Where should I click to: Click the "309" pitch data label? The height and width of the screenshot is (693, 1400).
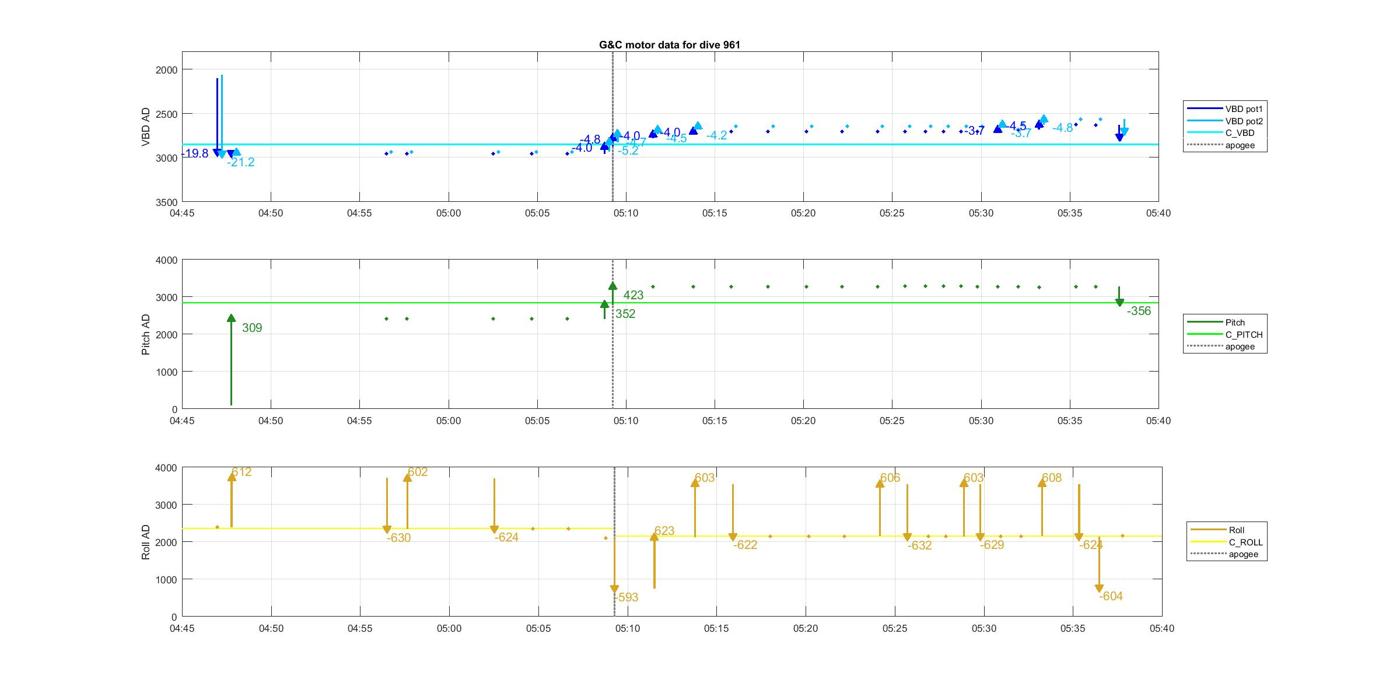252,328
